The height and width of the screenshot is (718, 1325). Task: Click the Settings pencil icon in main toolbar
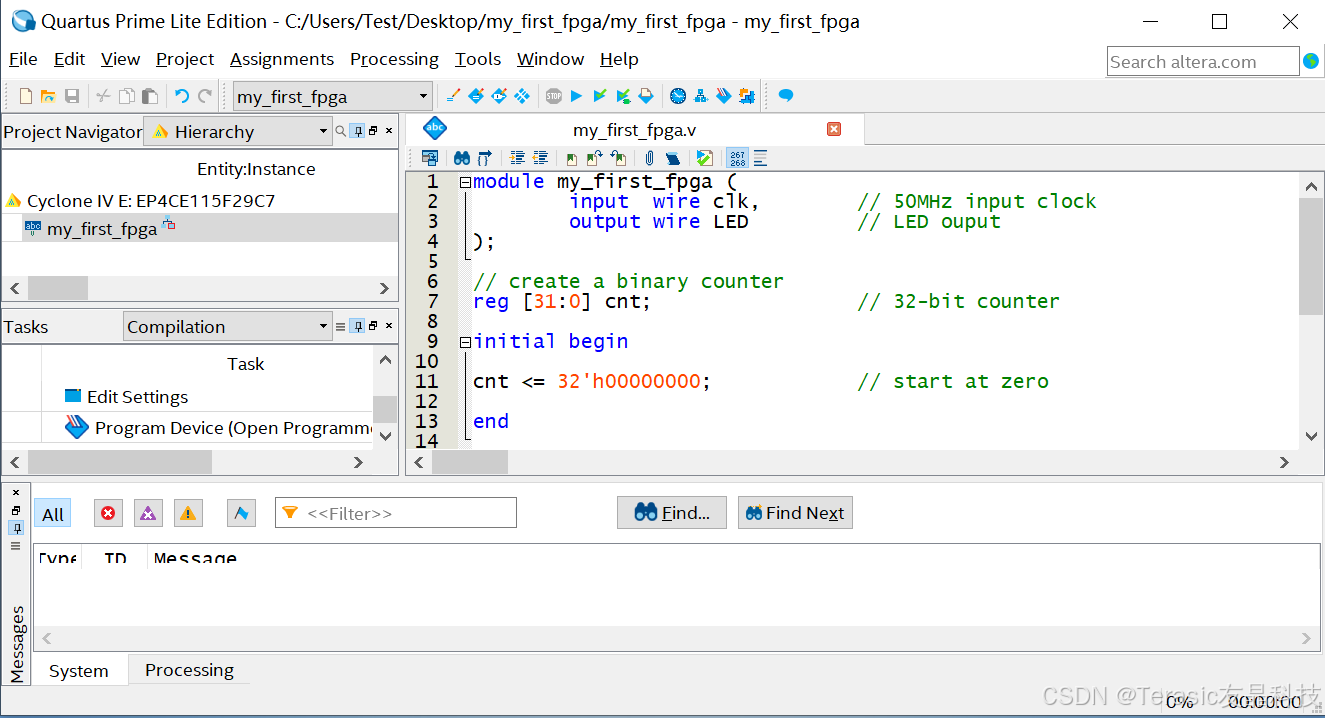[453, 96]
